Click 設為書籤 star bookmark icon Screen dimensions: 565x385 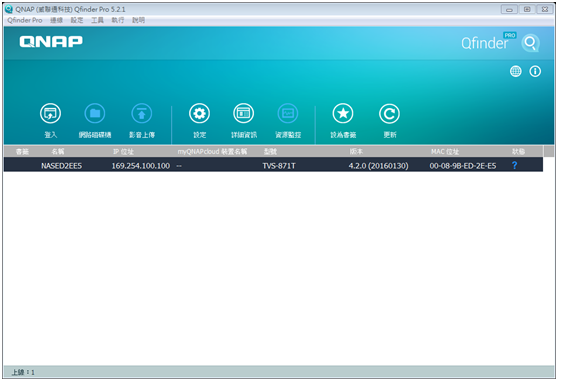343,114
